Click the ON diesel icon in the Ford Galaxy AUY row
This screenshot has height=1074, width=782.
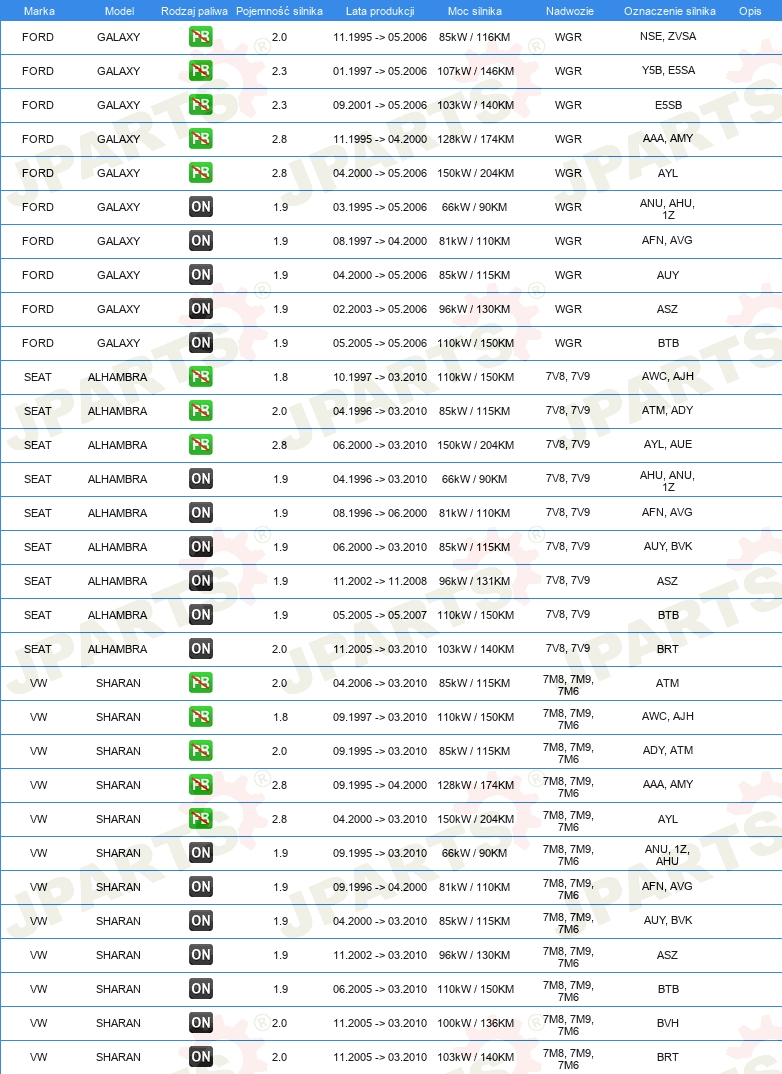click(x=201, y=275)
